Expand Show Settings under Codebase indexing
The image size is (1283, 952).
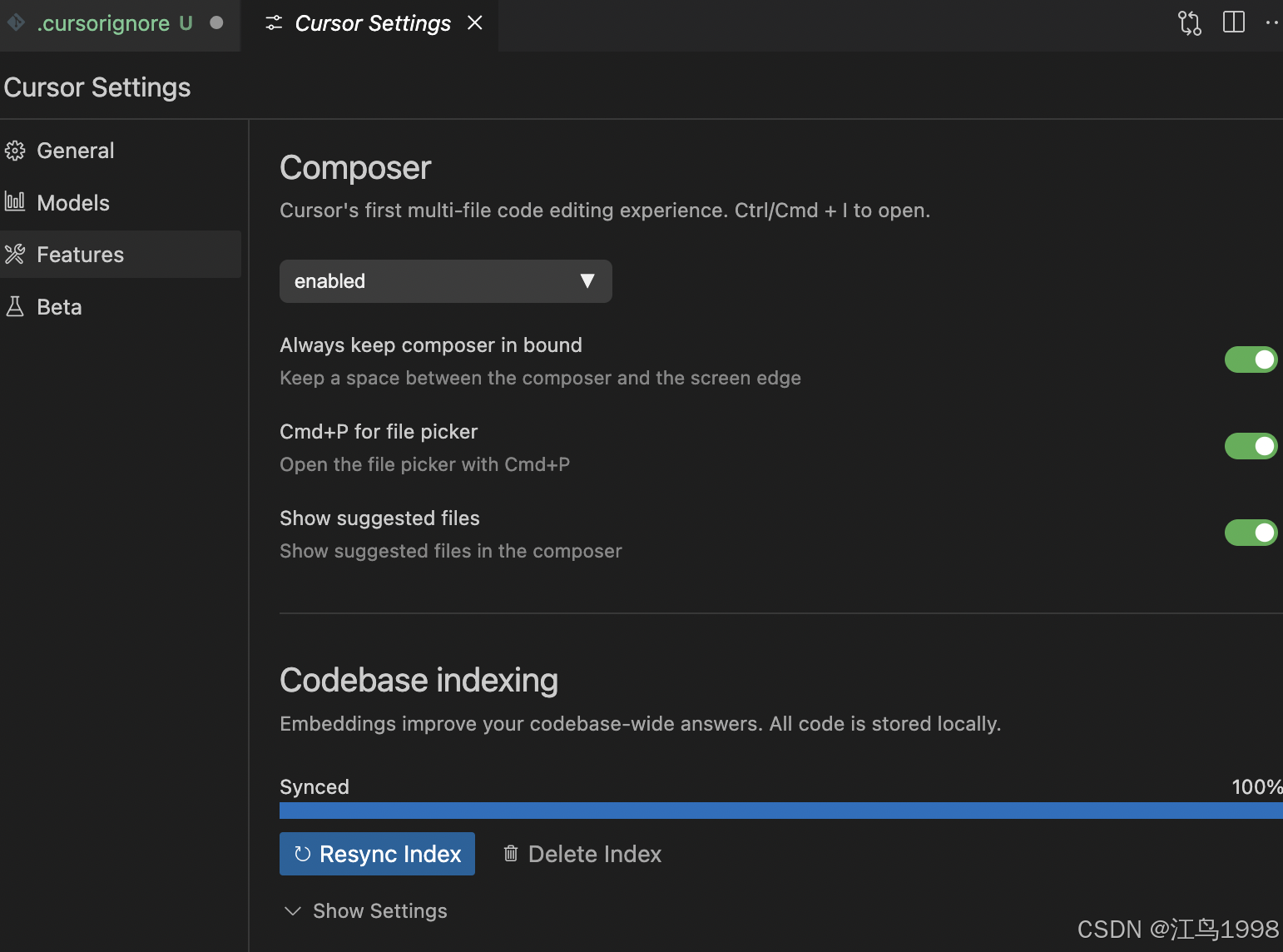[365, 911]
